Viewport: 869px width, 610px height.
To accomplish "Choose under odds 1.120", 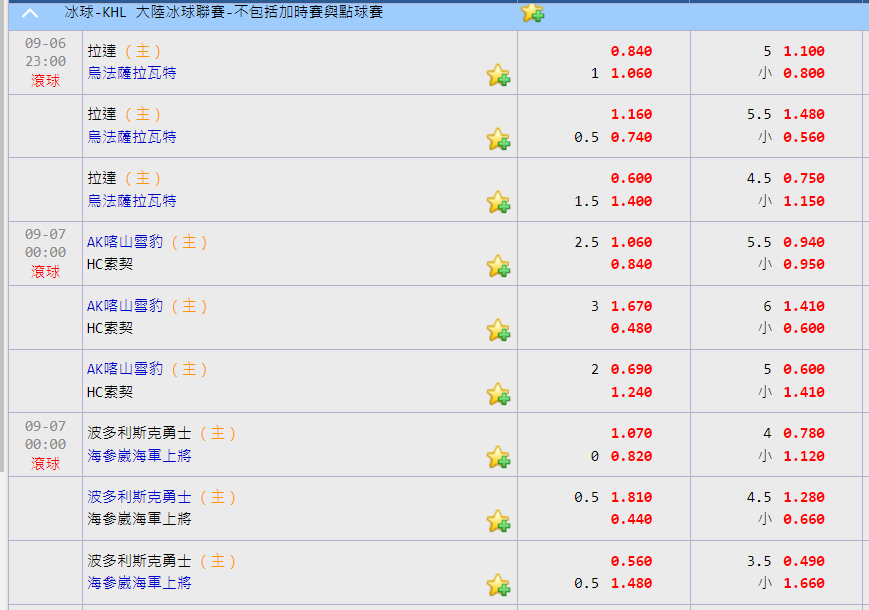I will (804, 456).
